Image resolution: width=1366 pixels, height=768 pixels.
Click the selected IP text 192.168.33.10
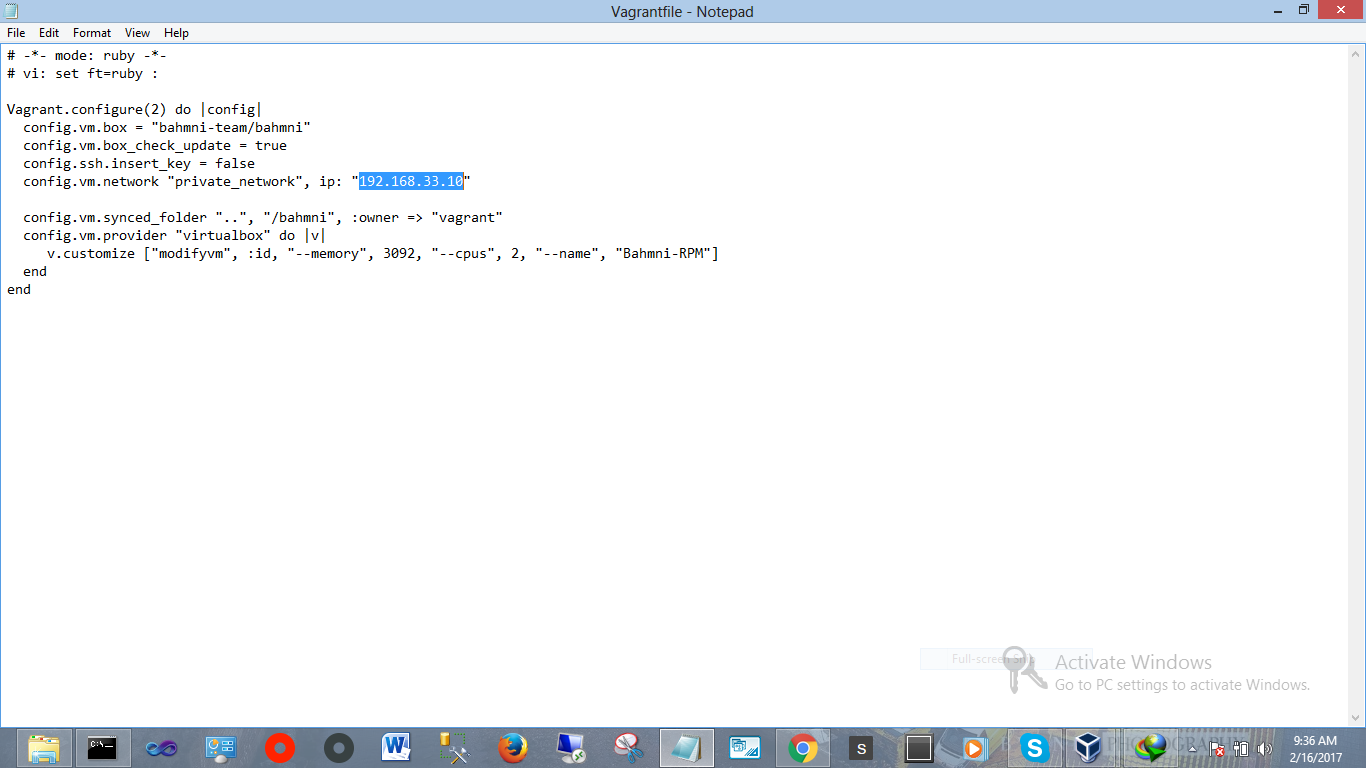click(x=411, y=181)
